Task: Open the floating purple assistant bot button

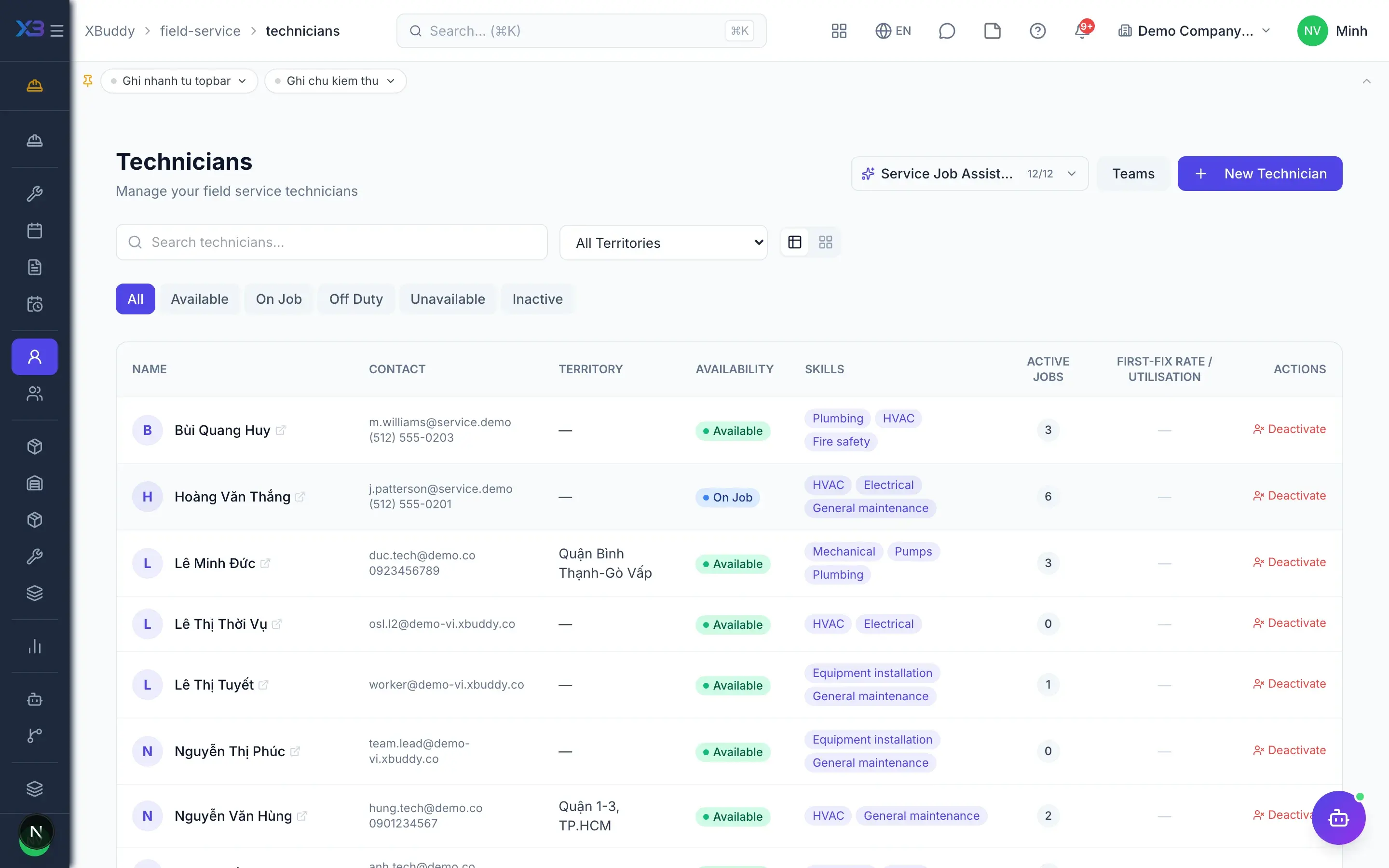Action: click(1338, 817)
